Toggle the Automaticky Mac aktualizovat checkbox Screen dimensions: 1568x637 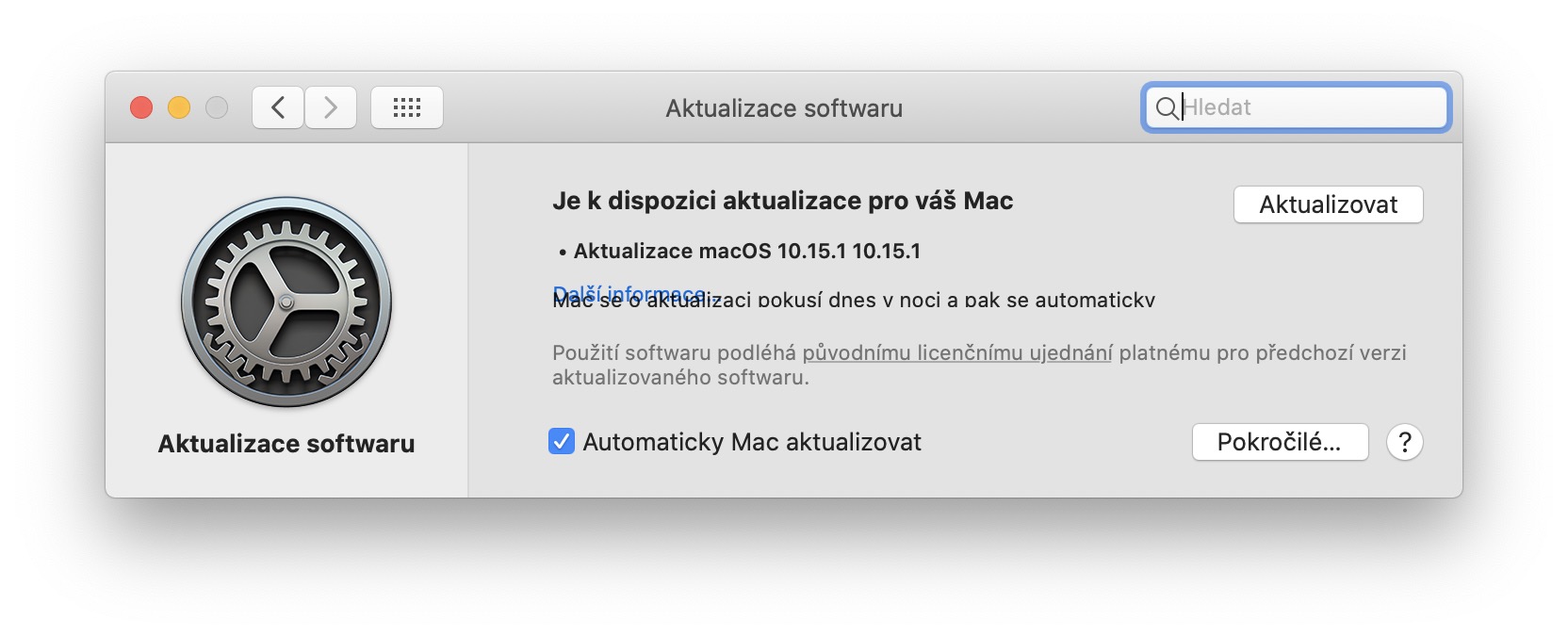pyautogui.click(x=562, y=442)
